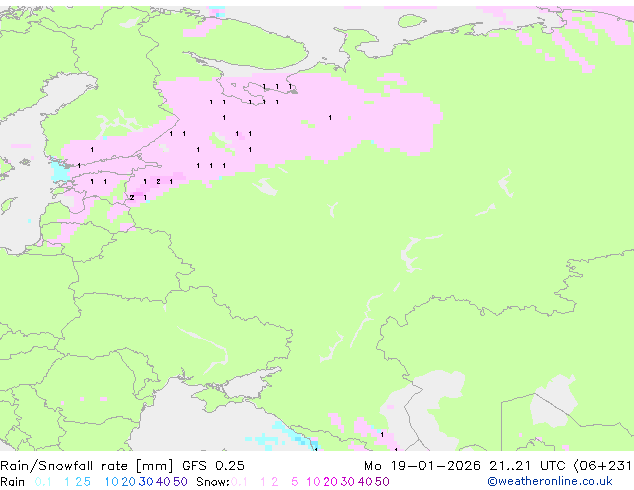
Task: Select the Snow legend value 30
Action: click(x=348, y=482)
